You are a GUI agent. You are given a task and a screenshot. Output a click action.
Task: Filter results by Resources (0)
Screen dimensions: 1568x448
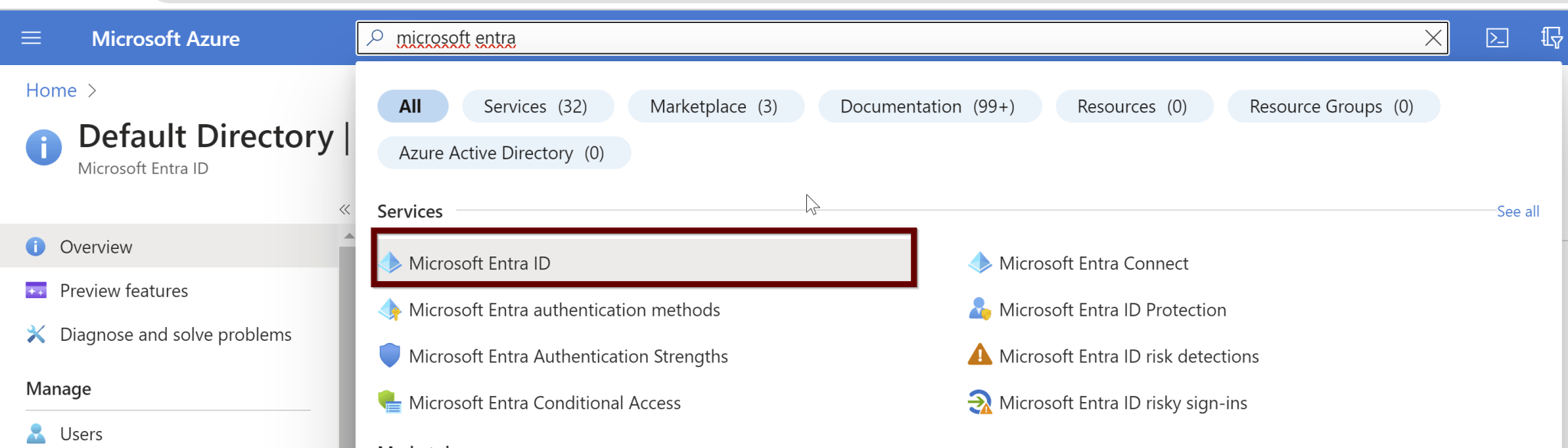1134,106
